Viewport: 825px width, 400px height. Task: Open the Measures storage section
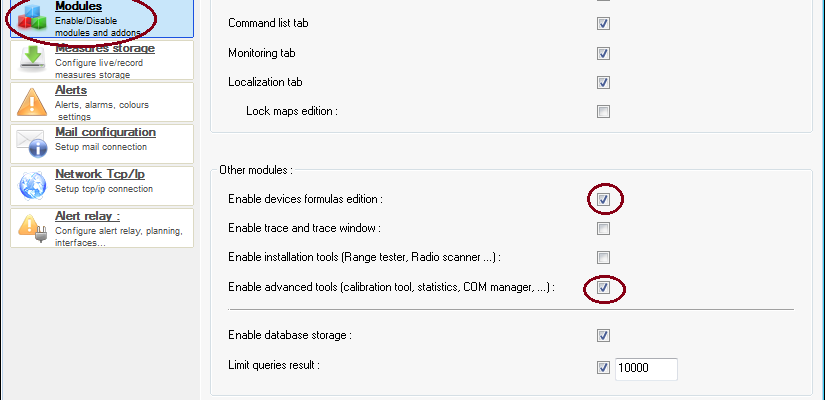pos(102,60)
